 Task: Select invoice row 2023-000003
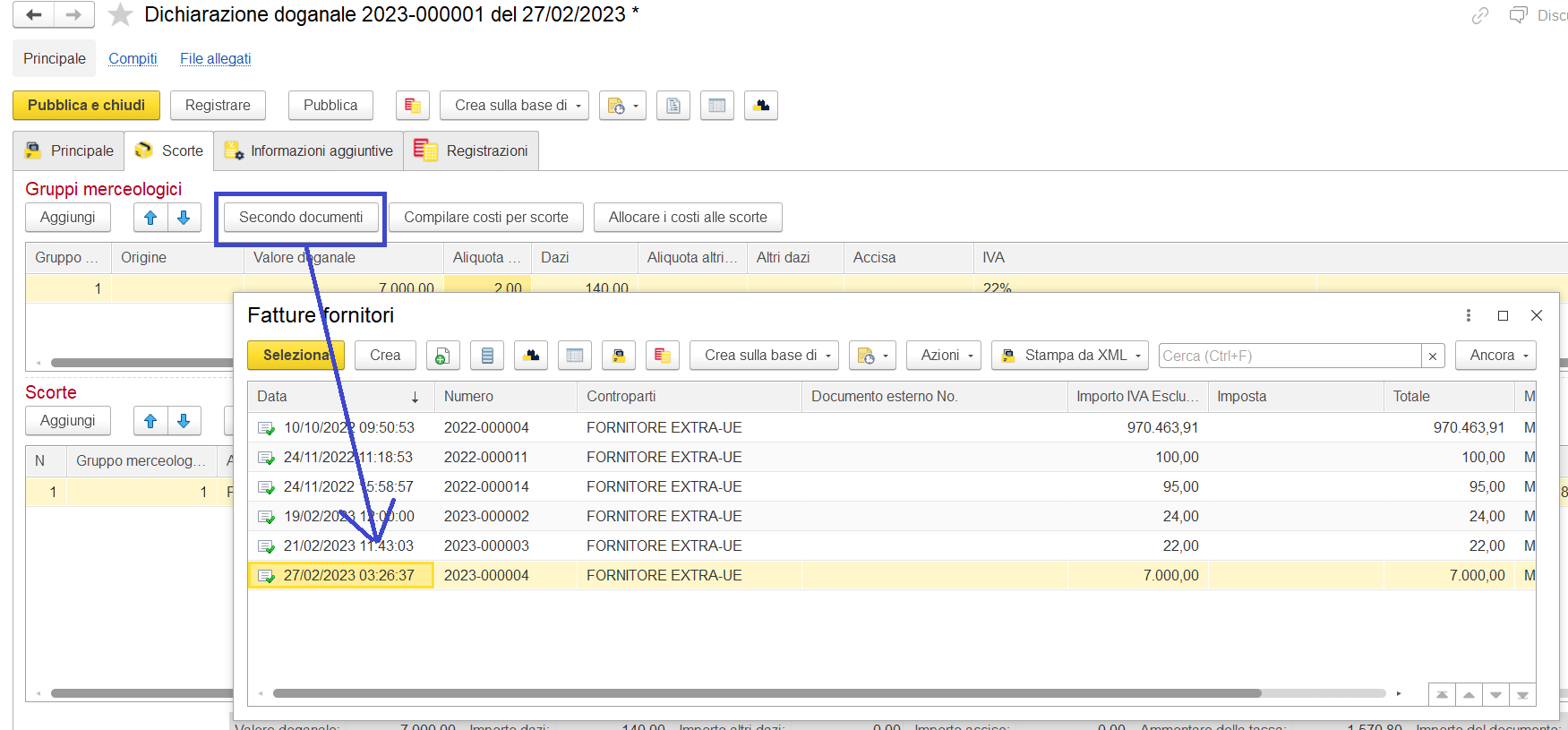pyautogui.click(x=891, y=545)
